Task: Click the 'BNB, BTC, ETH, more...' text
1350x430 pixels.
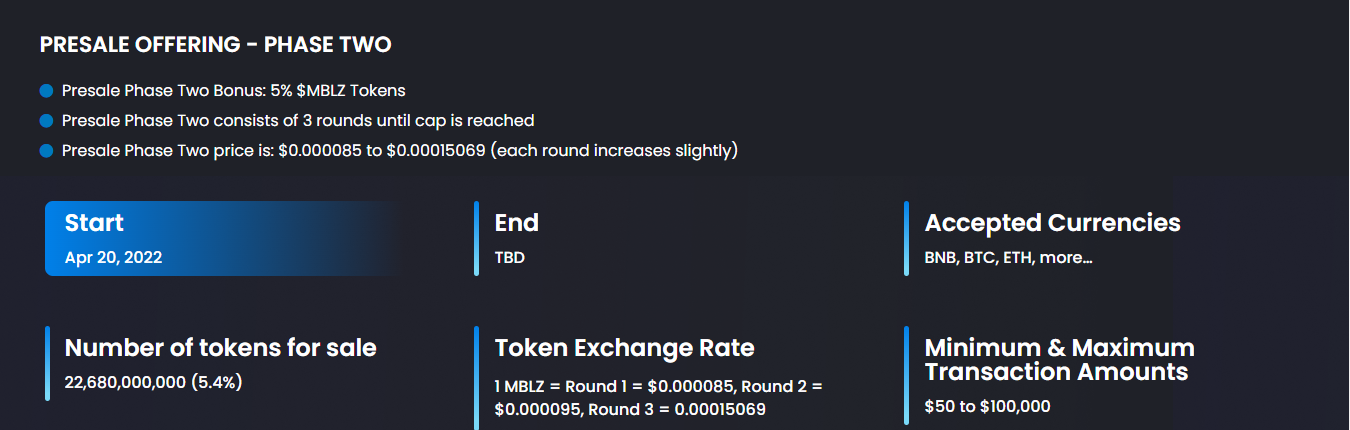Action: tap(1009, 257)
